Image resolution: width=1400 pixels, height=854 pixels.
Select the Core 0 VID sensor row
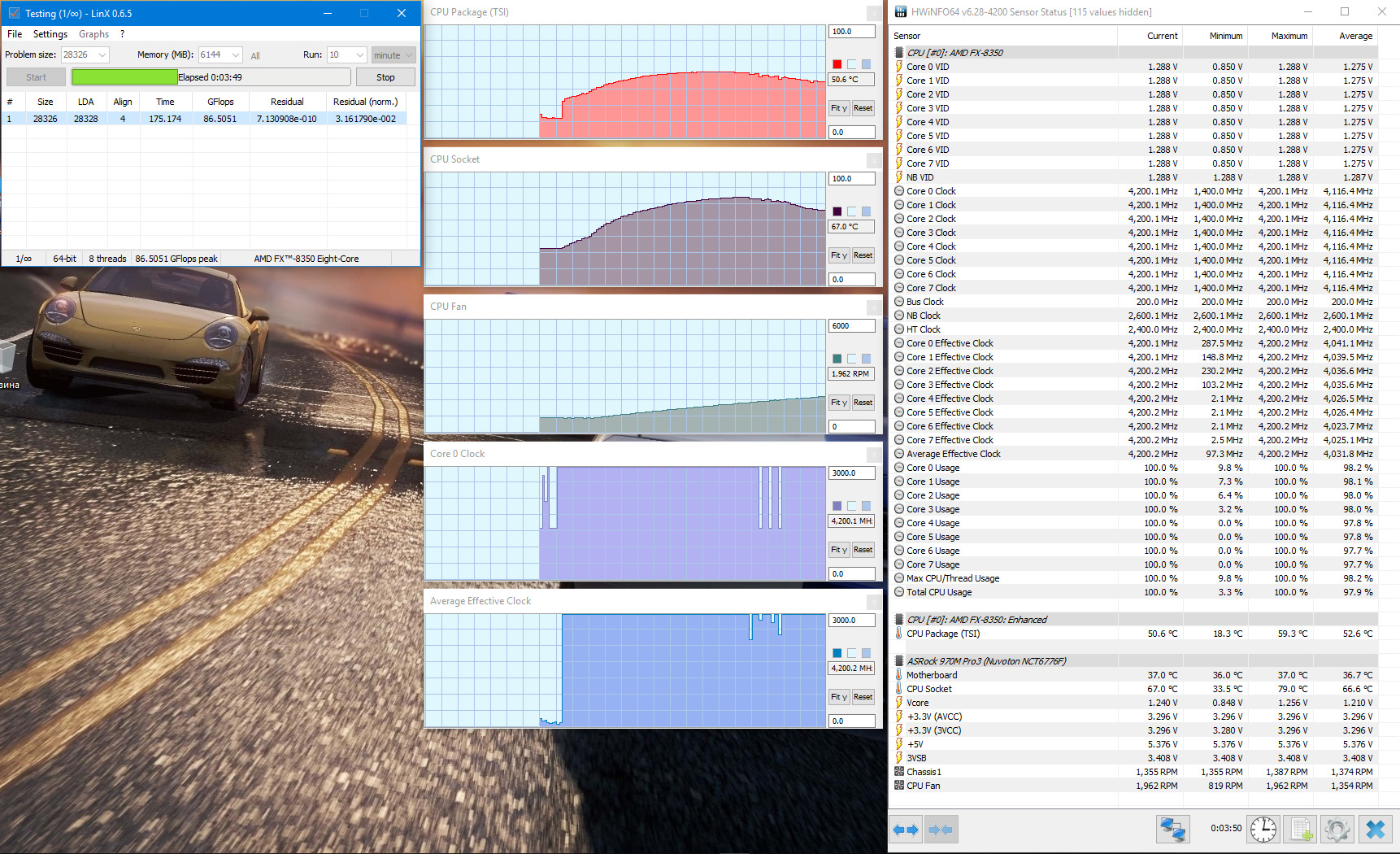[1135, 67]
